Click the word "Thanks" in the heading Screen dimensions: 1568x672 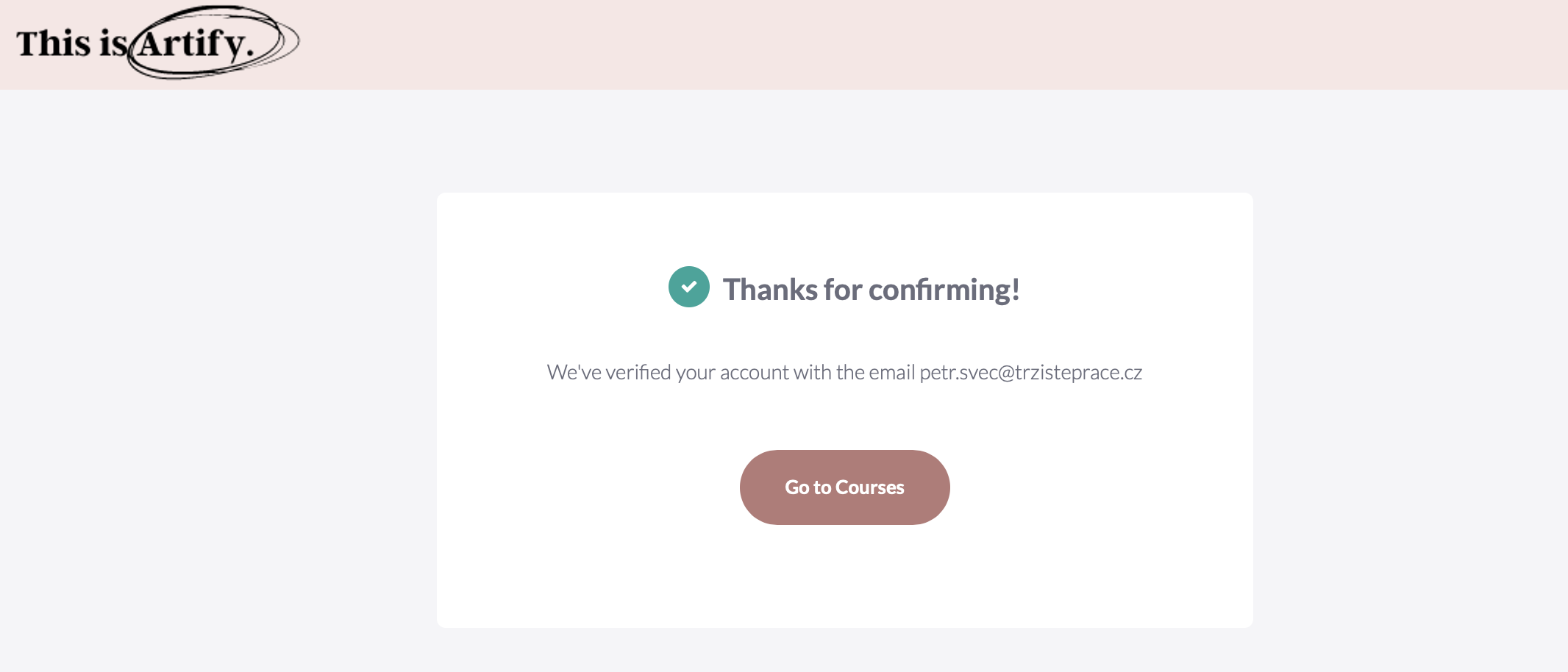(x=770, y=289)
